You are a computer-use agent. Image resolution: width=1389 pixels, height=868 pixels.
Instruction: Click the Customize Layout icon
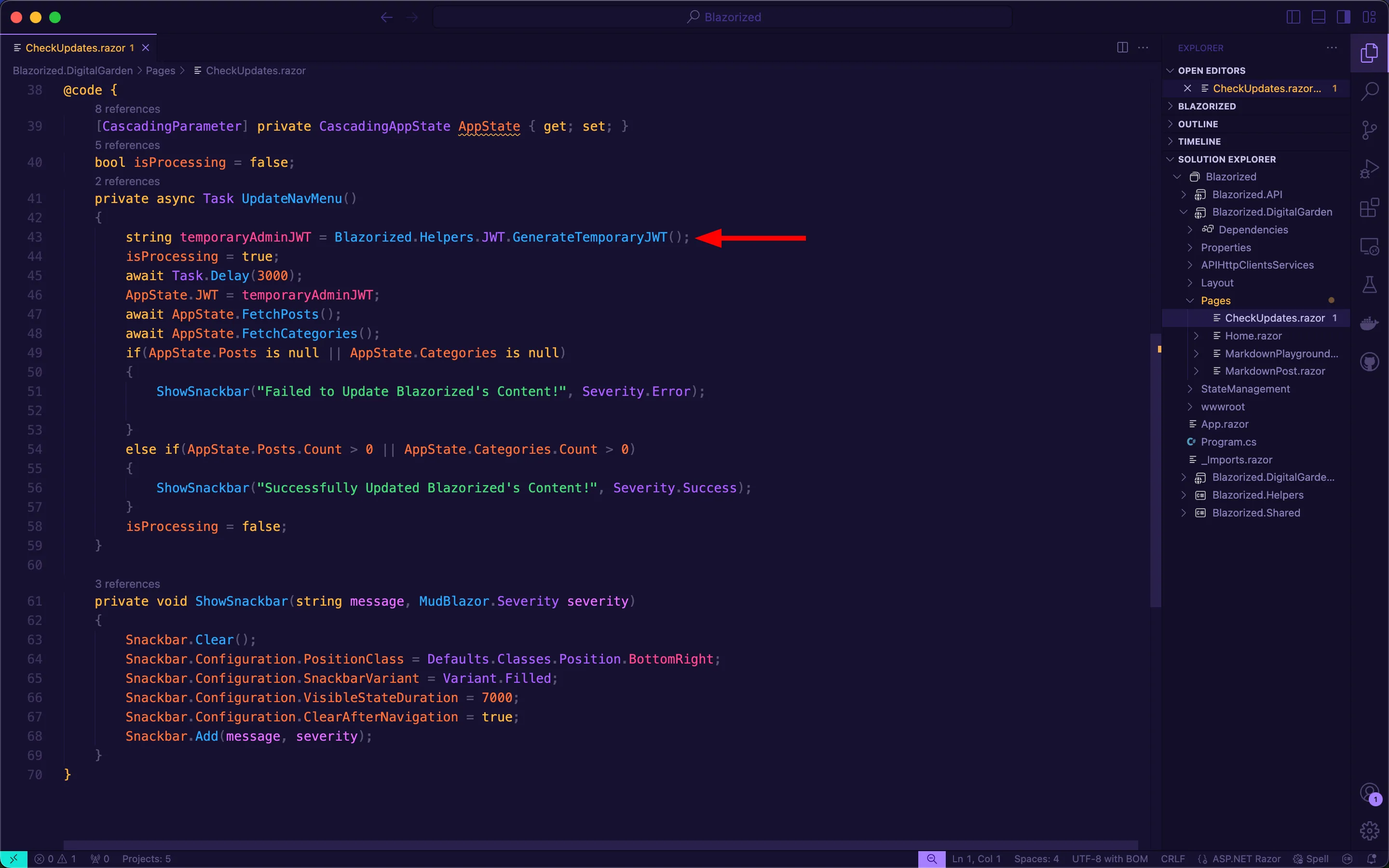1369,17
